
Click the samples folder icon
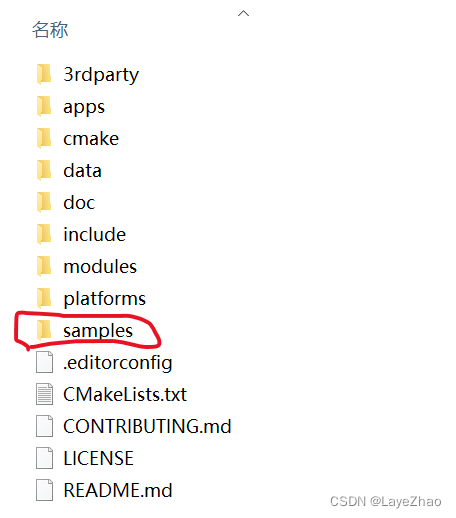tap(44, 330)
